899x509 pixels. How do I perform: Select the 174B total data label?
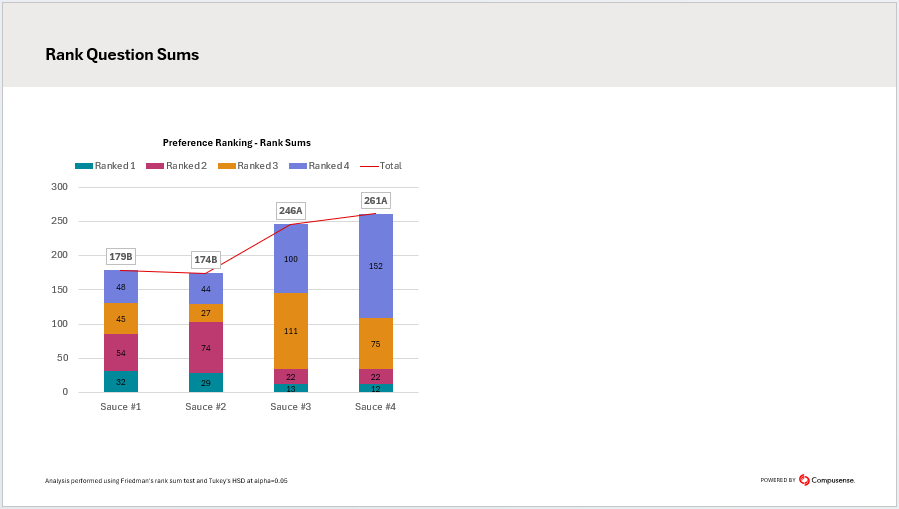click(x=206, y=260)
